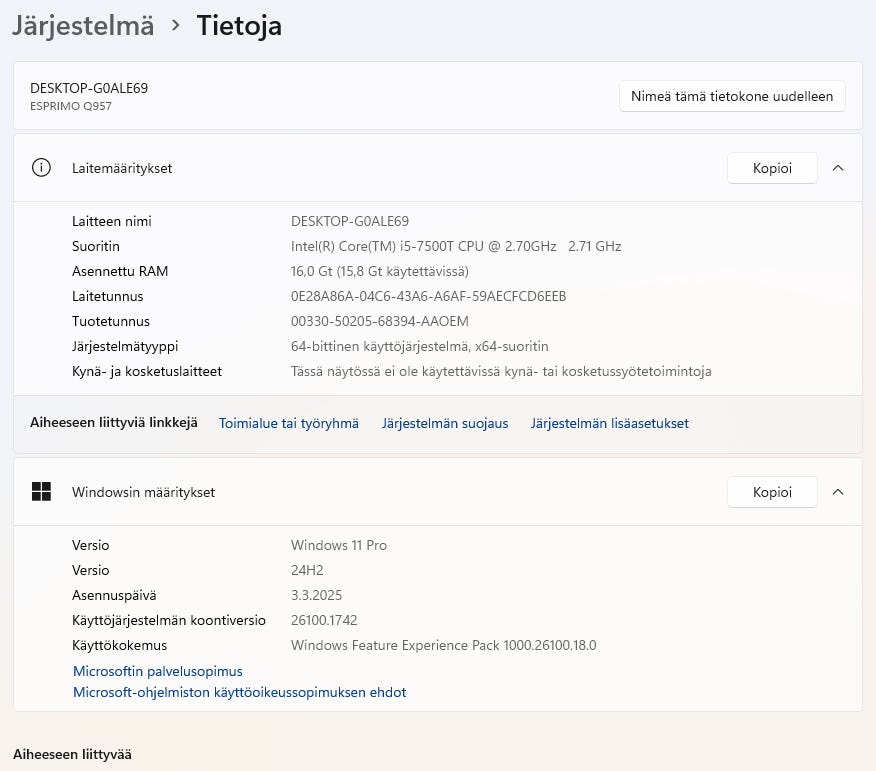Collapse the Windowsin määritykset section chevron
The image size is (876, 771).
[x=838, y=492]
